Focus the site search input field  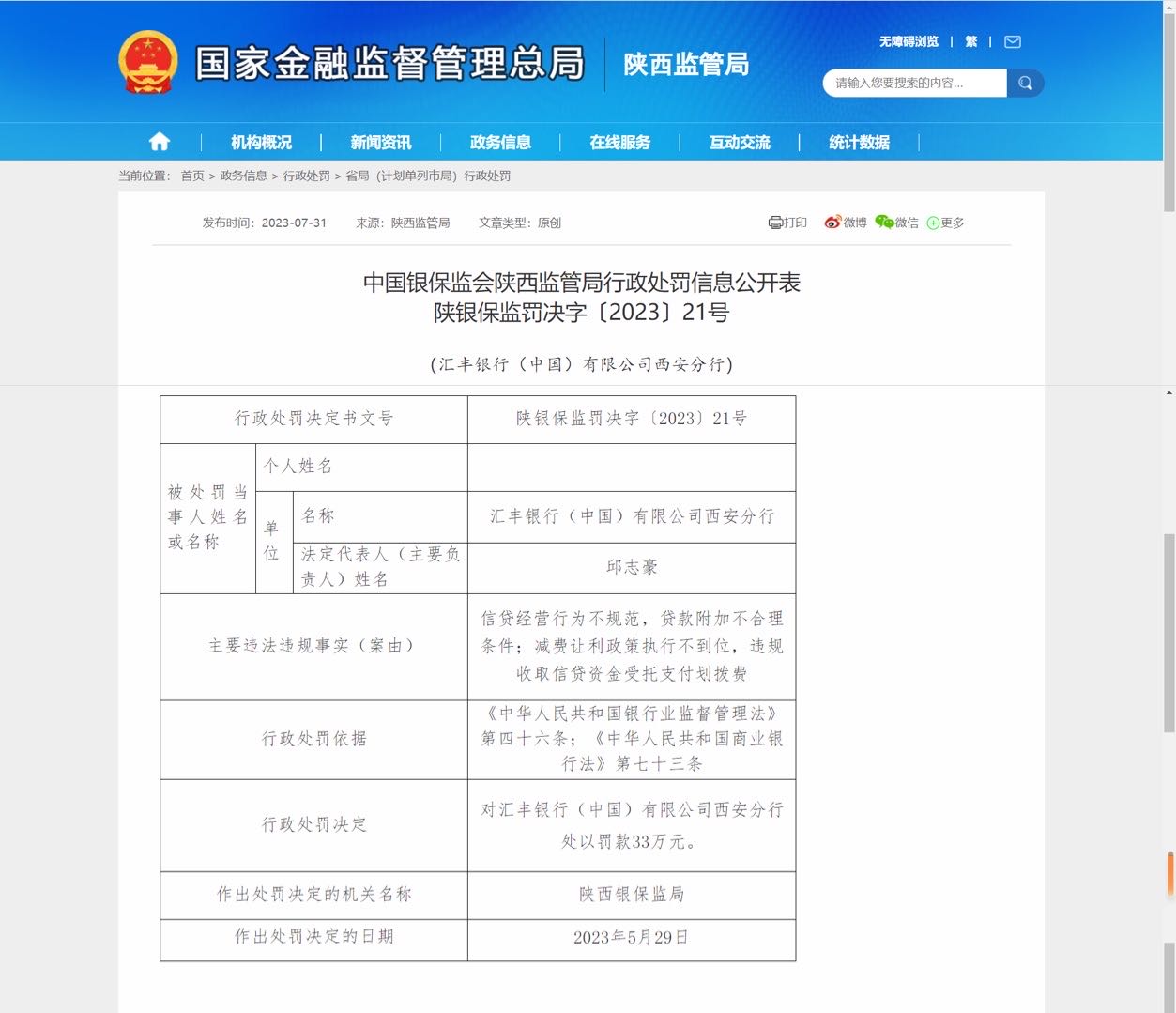tap(914, 83)
